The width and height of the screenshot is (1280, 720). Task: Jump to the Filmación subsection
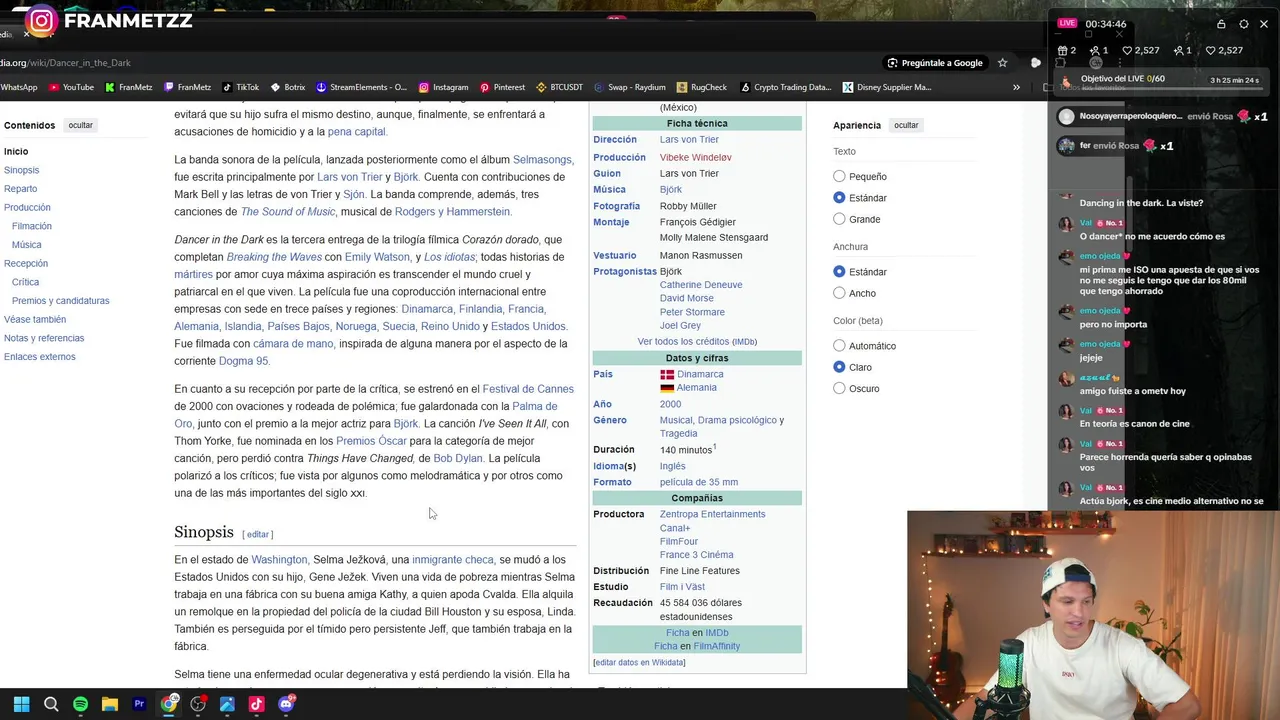(x=32, y=226)
